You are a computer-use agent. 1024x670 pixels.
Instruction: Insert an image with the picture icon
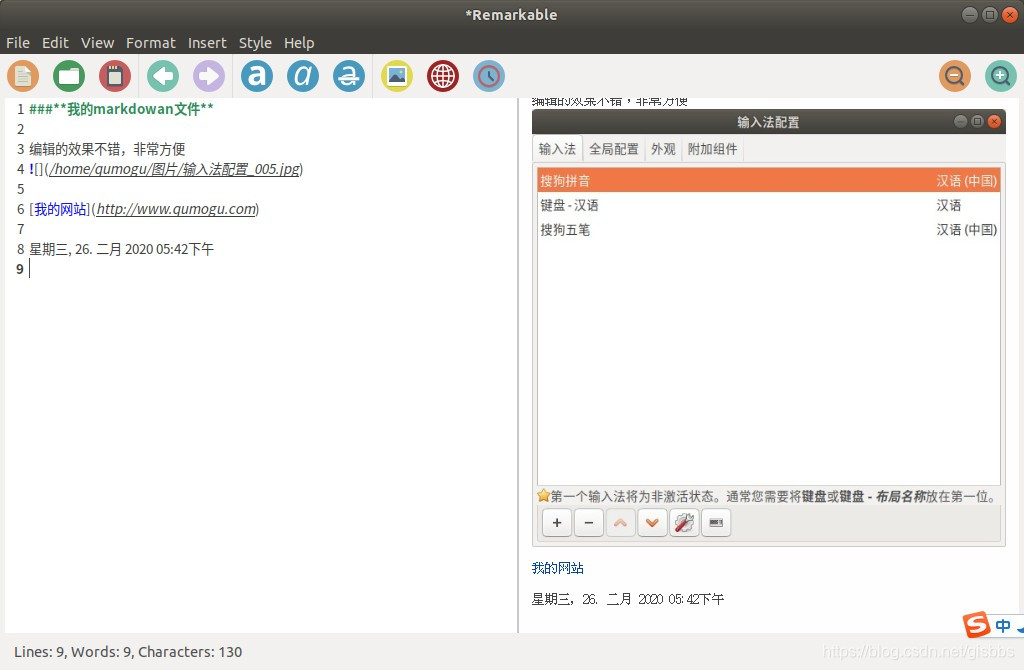pyautogui.click(x=396, y=76)
